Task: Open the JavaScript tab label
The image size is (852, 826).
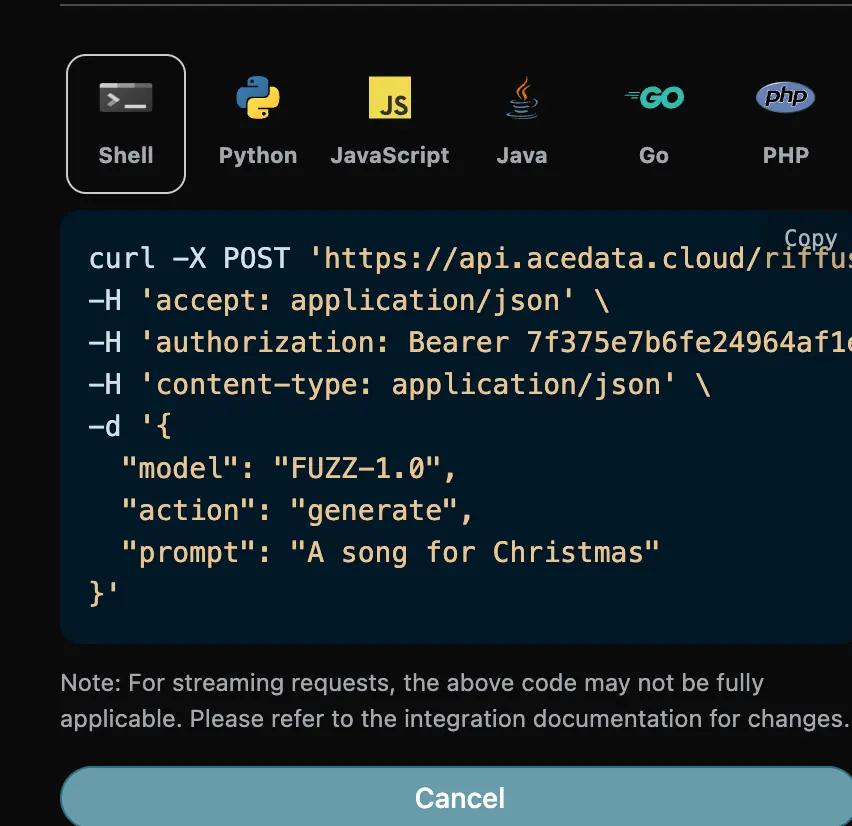Action: (390, 155)
